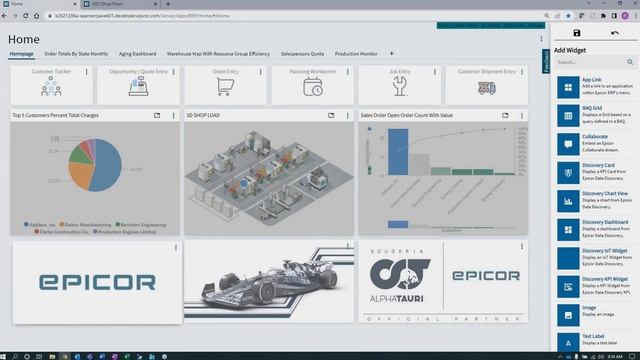640x360 pixels.
Task: Open options menu for 3D SHOP LOAD widget
Action: 348,116
